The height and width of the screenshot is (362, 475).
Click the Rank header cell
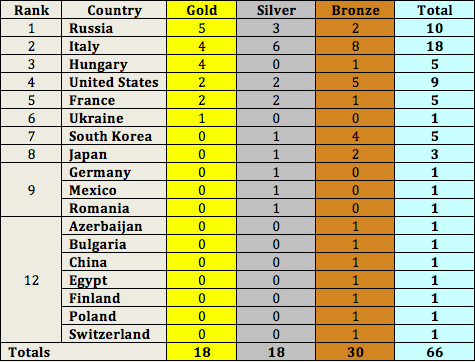click(x=31, y=10)
